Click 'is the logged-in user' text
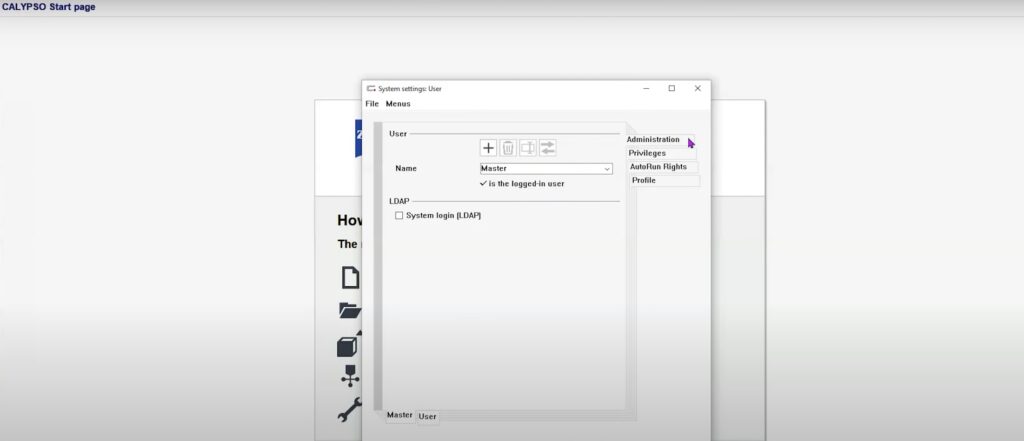1024x441 pixels. [x=526, y=184]
